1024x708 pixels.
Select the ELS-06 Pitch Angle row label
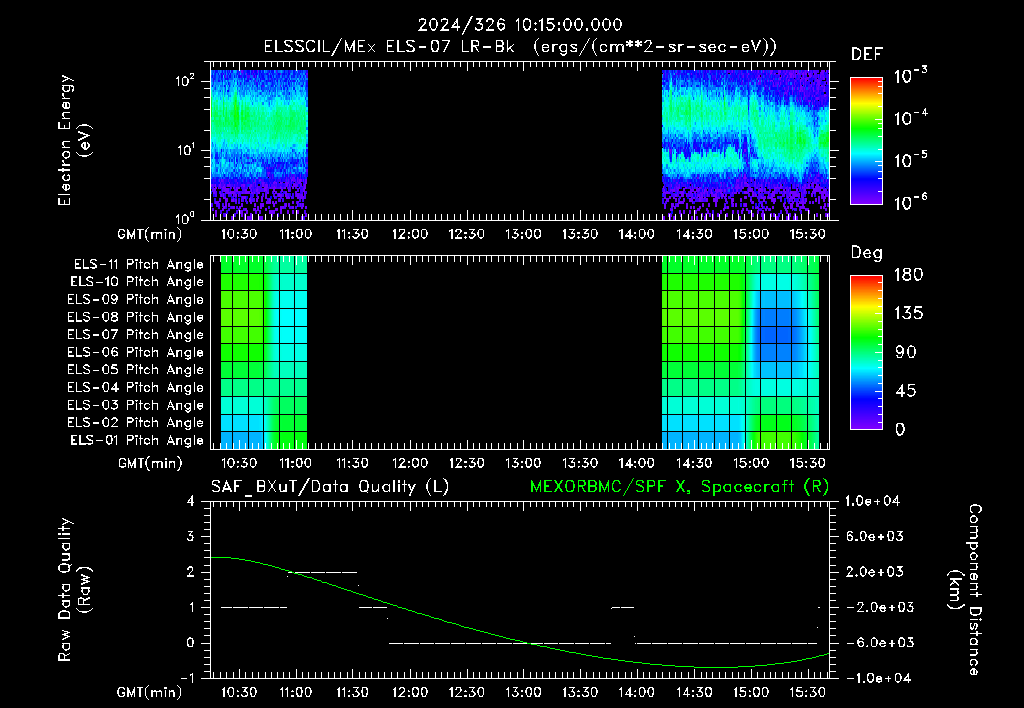[x=136, y=352]
